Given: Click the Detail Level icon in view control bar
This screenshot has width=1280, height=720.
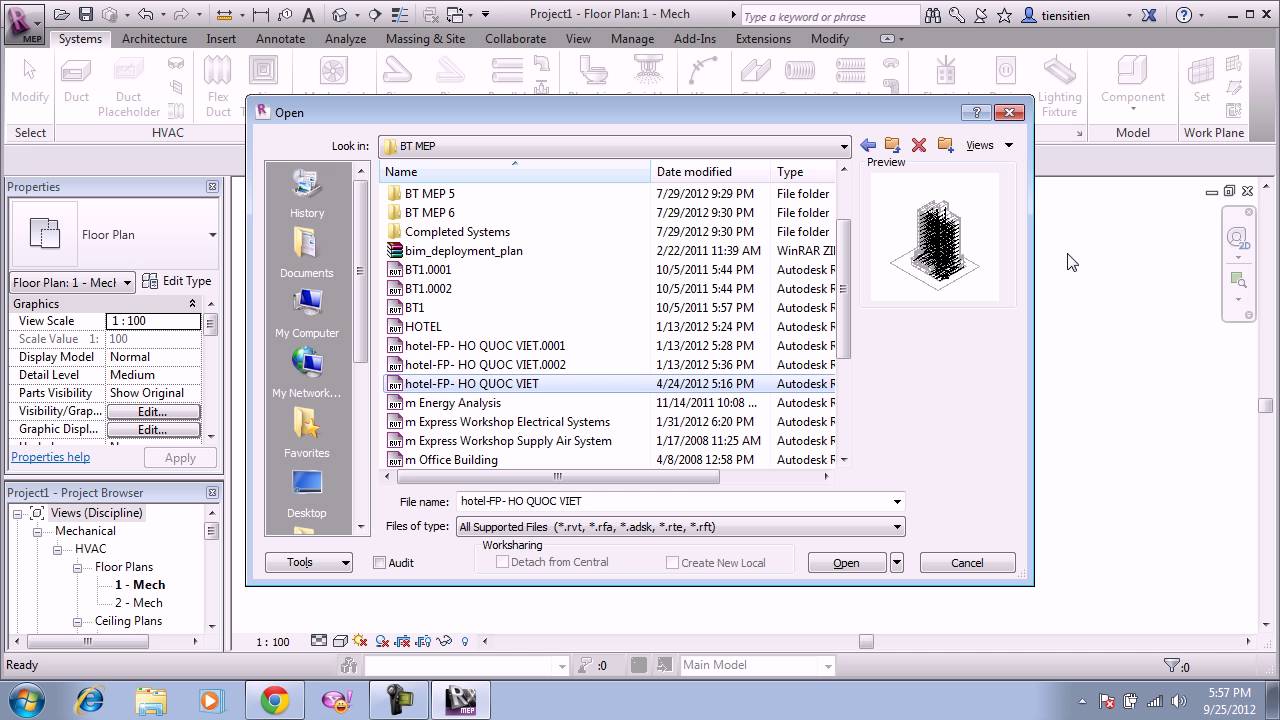Looking at the screenshot, I should 319,641.
